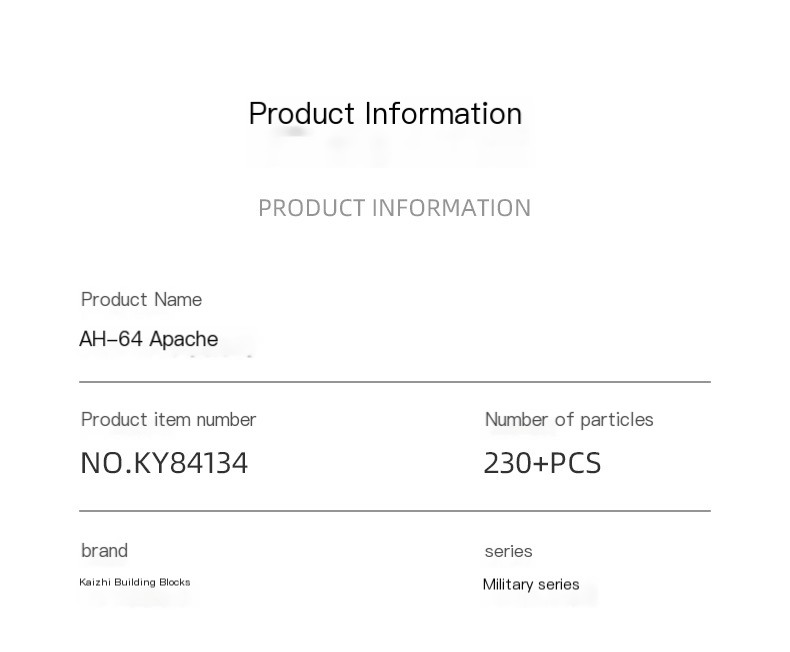This screenshot has height=652, width=790.
Task: Select the Product Name label
Action: pos(141,300)
